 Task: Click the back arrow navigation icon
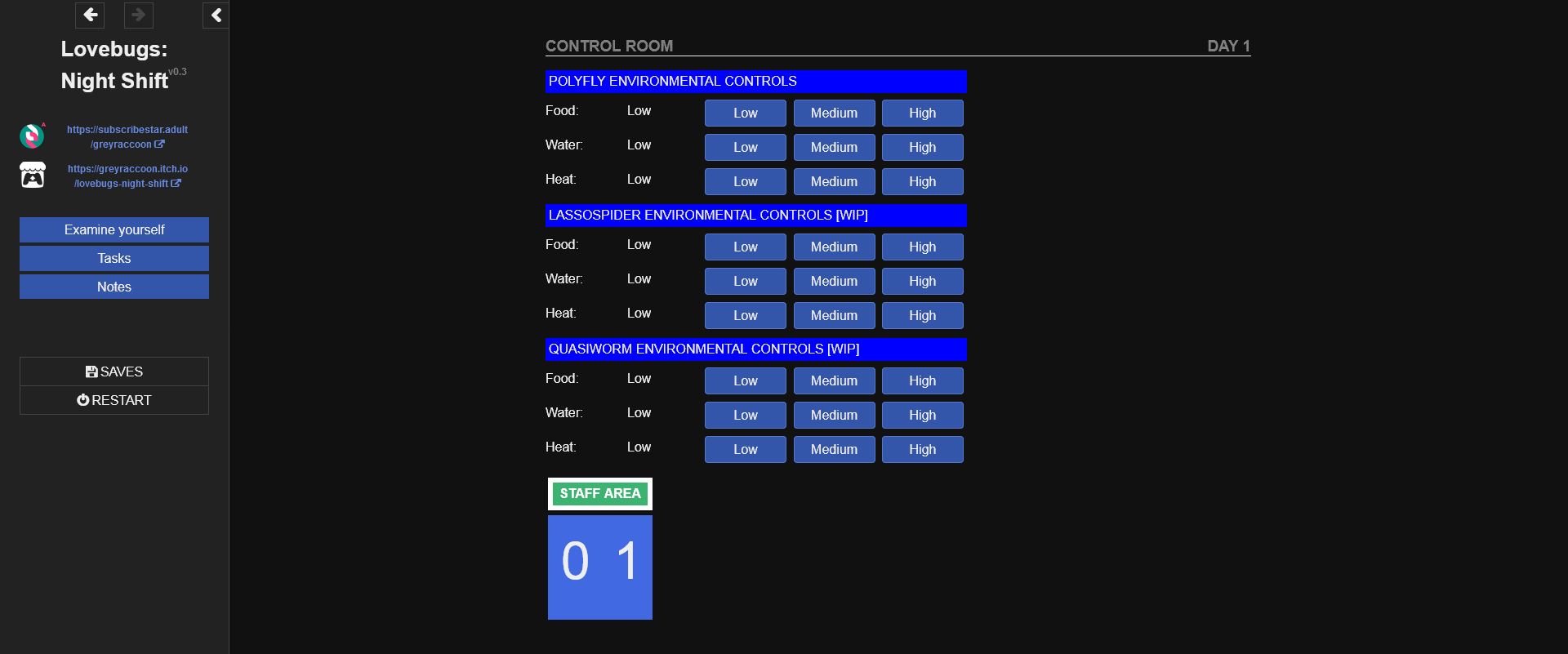tap(90, 15)
